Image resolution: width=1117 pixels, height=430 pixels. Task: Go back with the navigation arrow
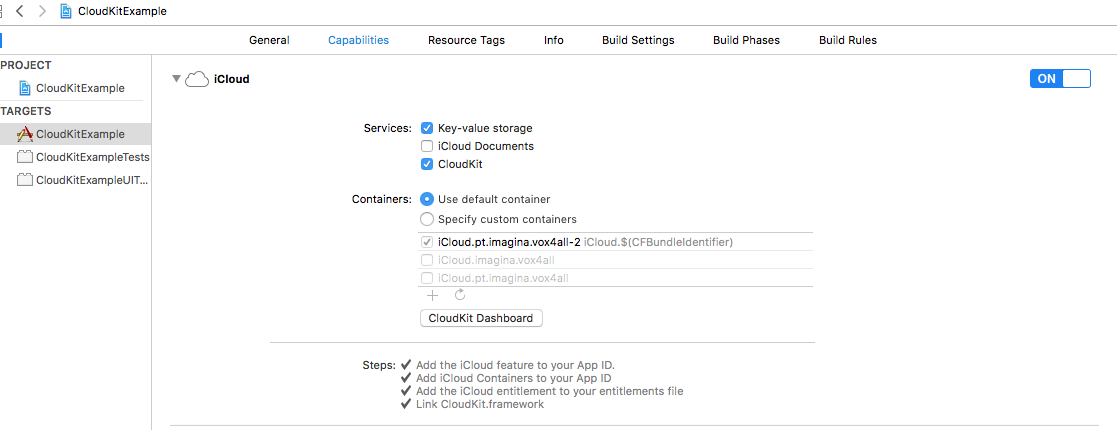point(19,11)
